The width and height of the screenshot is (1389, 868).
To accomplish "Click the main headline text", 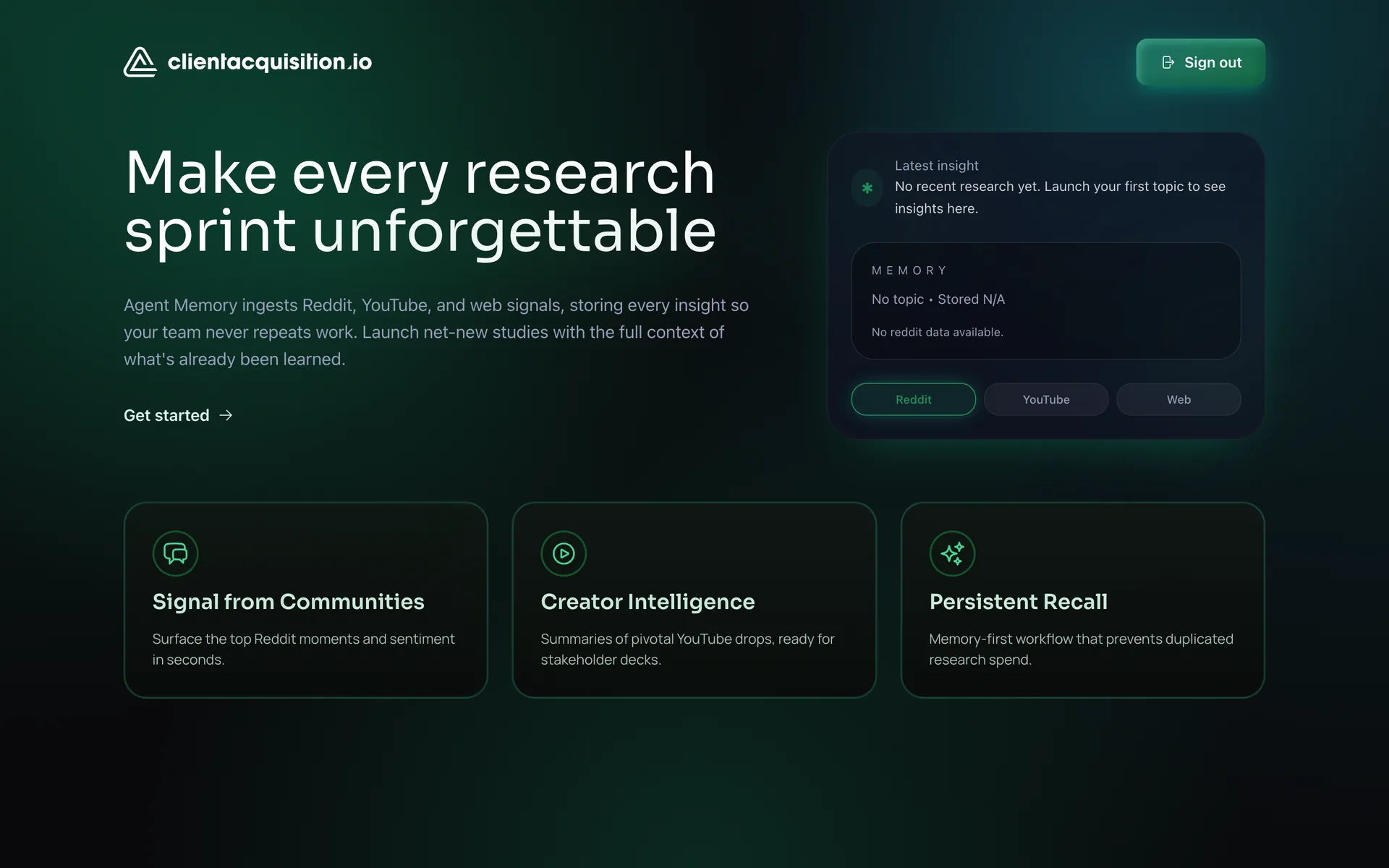I will click(x=420, y=202).
